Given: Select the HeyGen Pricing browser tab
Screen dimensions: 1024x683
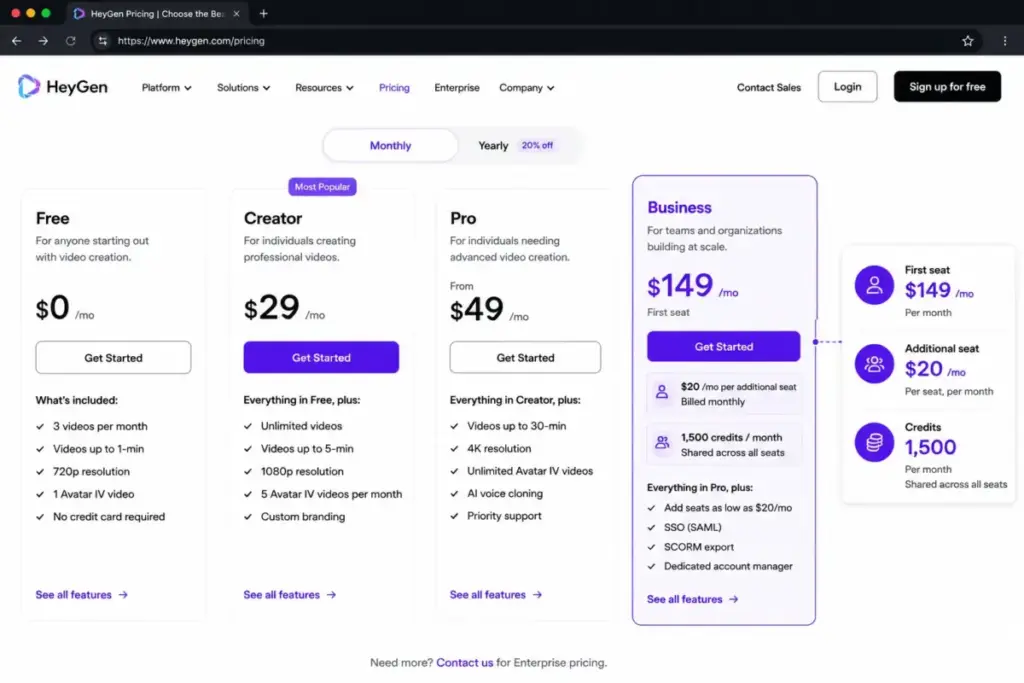Looking at the screenshot, I should point(157,13).
